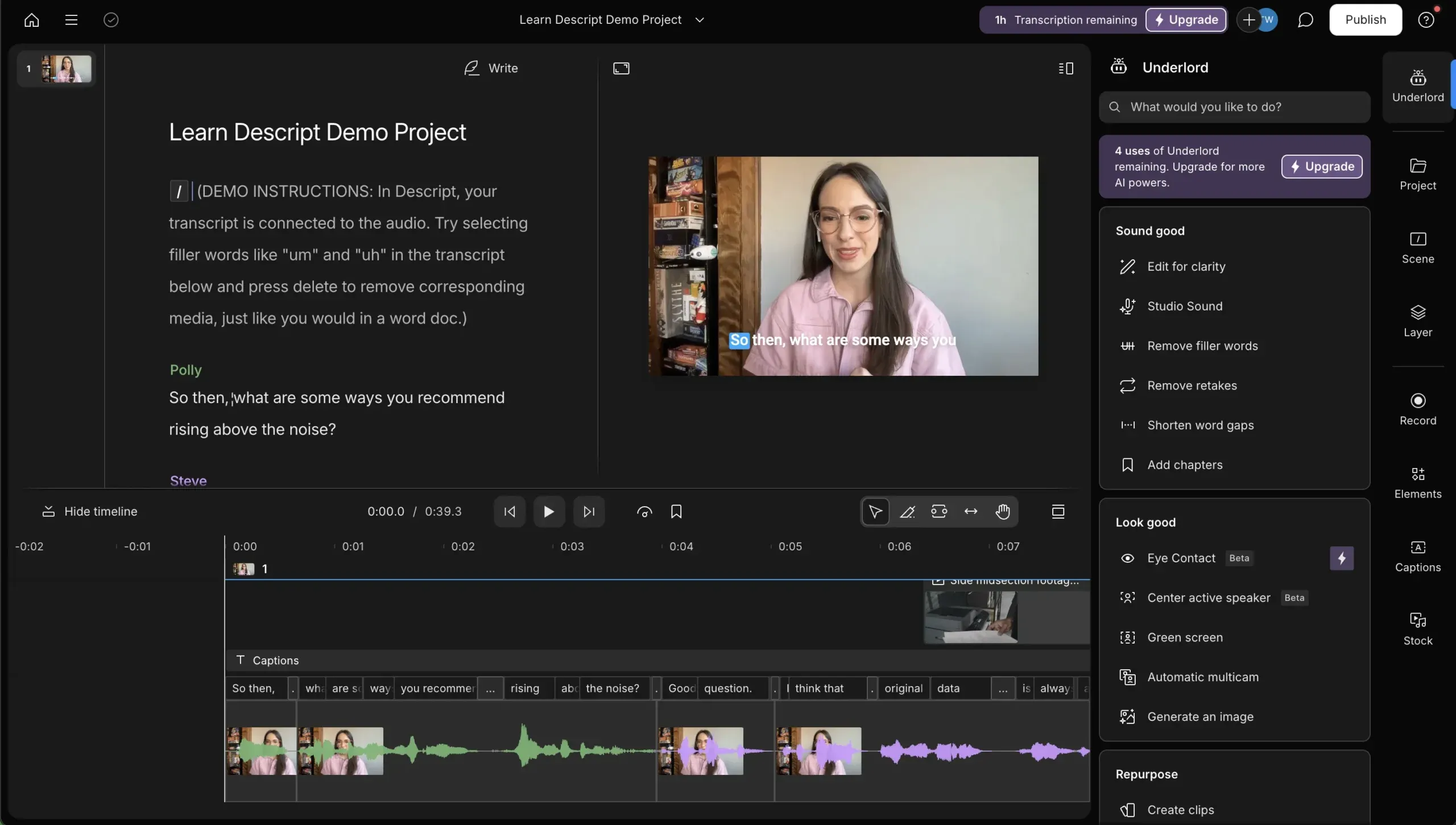This screenshot has height=825, width=1456.
Task: Select Remove filler words
Action: 1234,346
